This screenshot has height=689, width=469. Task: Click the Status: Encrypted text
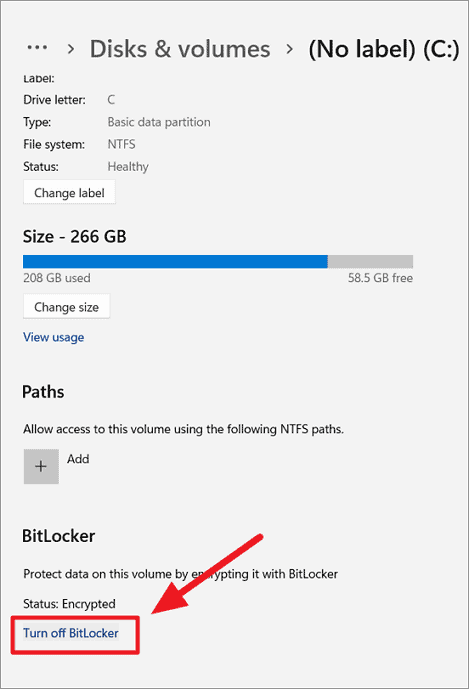click(69, 604)
